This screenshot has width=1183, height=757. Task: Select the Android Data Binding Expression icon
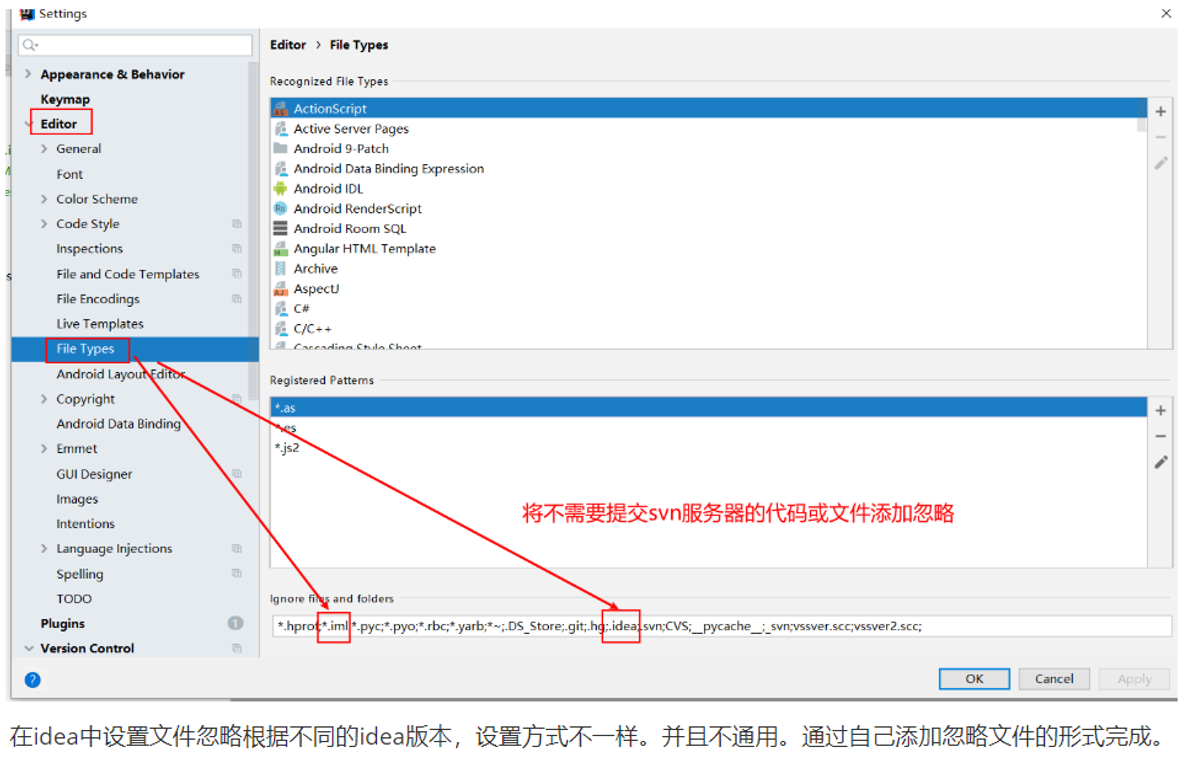[x=281, y=169]
